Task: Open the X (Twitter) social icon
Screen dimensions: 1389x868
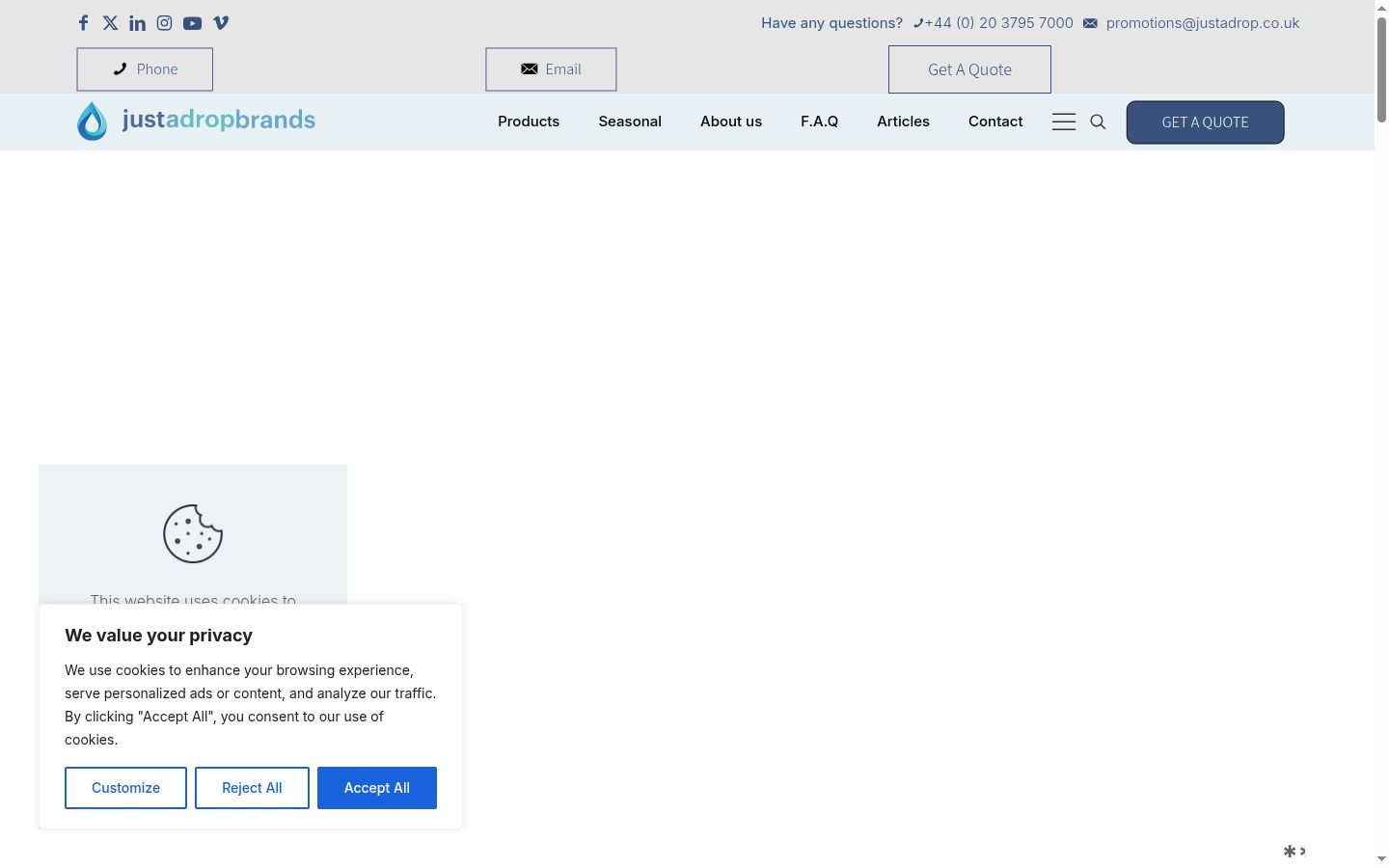Action: click(x=110, y=23)
